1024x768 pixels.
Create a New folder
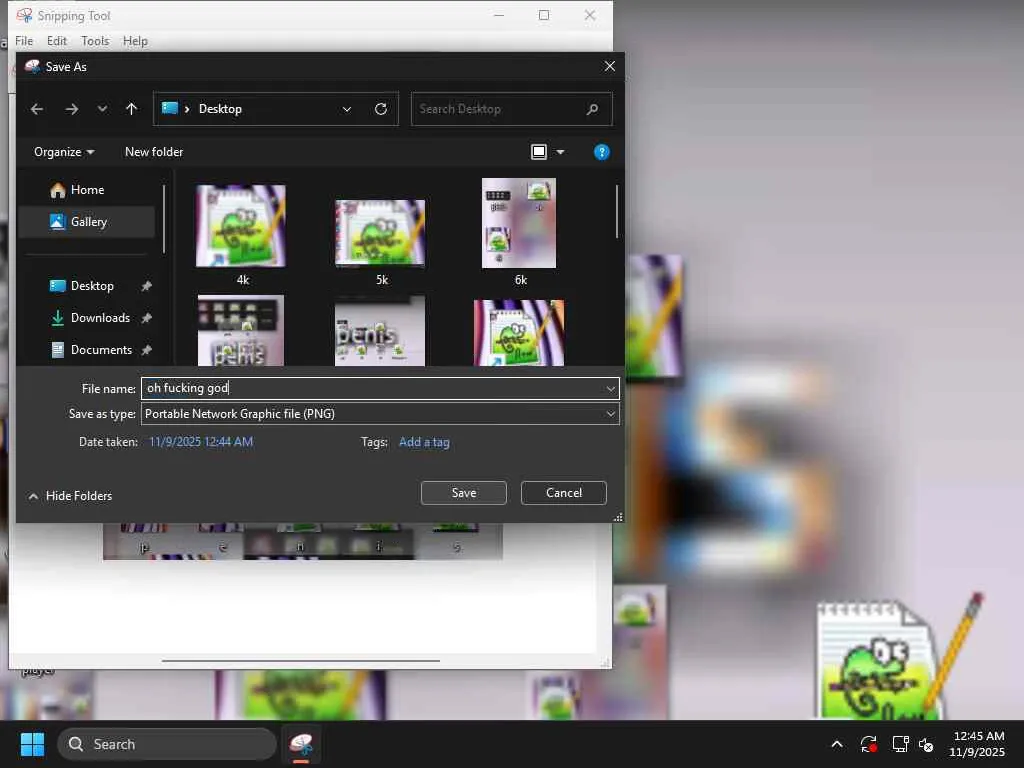154,152
